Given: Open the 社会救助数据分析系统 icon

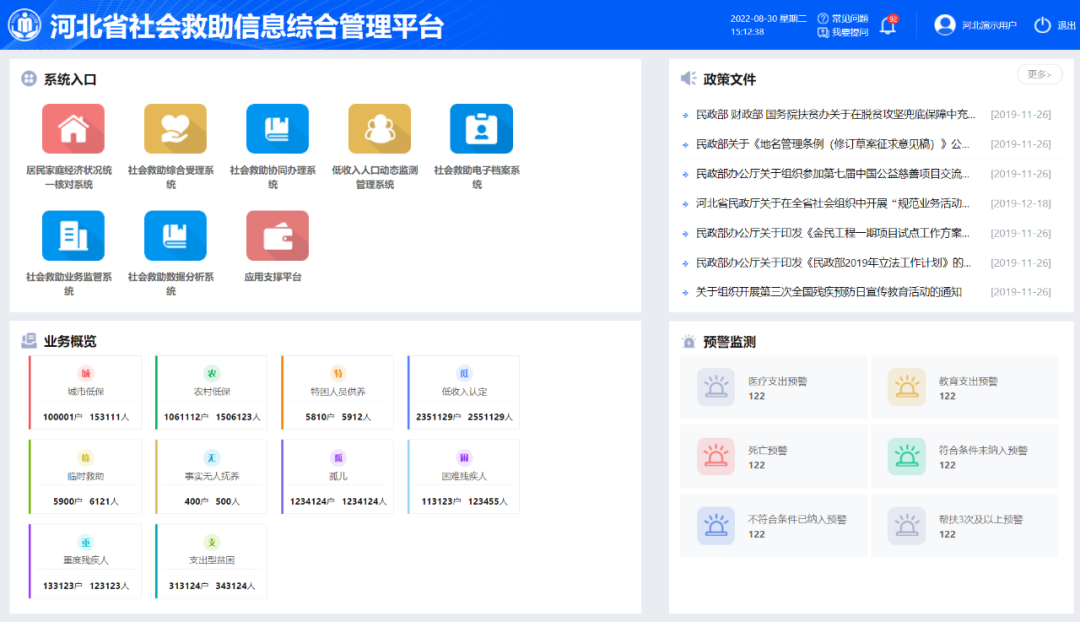Looking at the screenshot, I should click(175, 236).
